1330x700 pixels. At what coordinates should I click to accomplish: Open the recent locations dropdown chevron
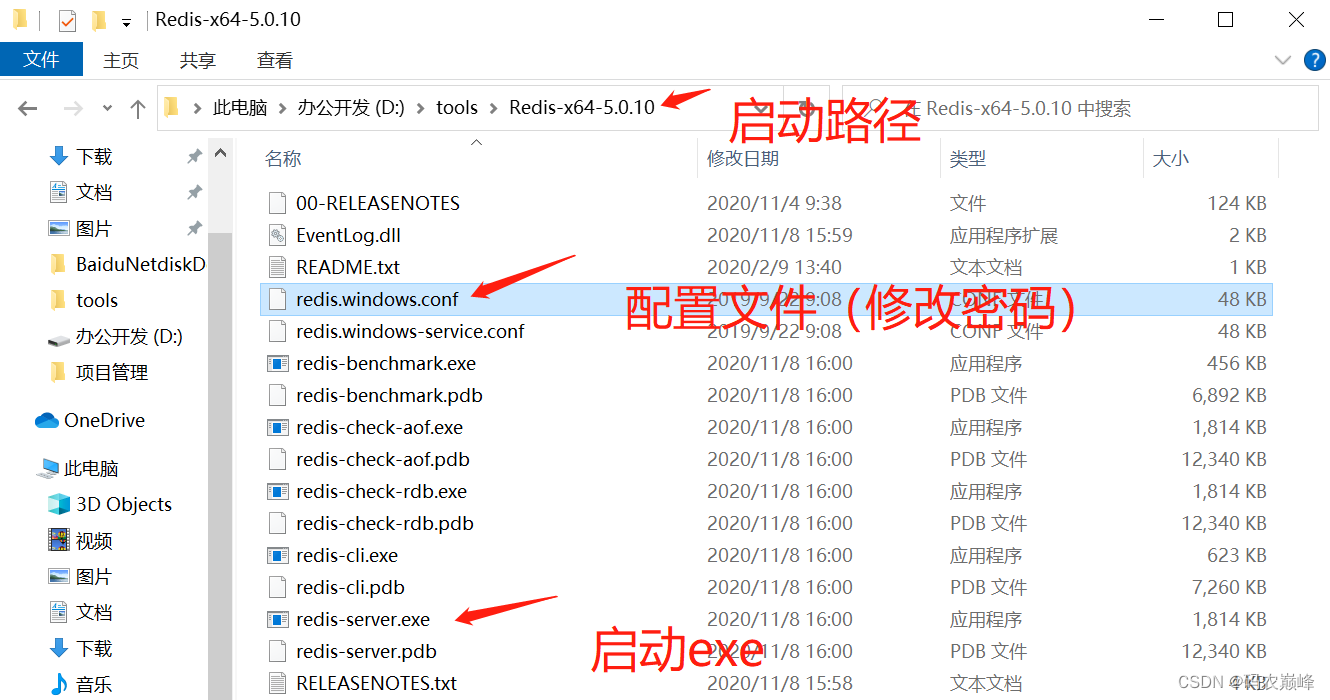pos(106,107)
